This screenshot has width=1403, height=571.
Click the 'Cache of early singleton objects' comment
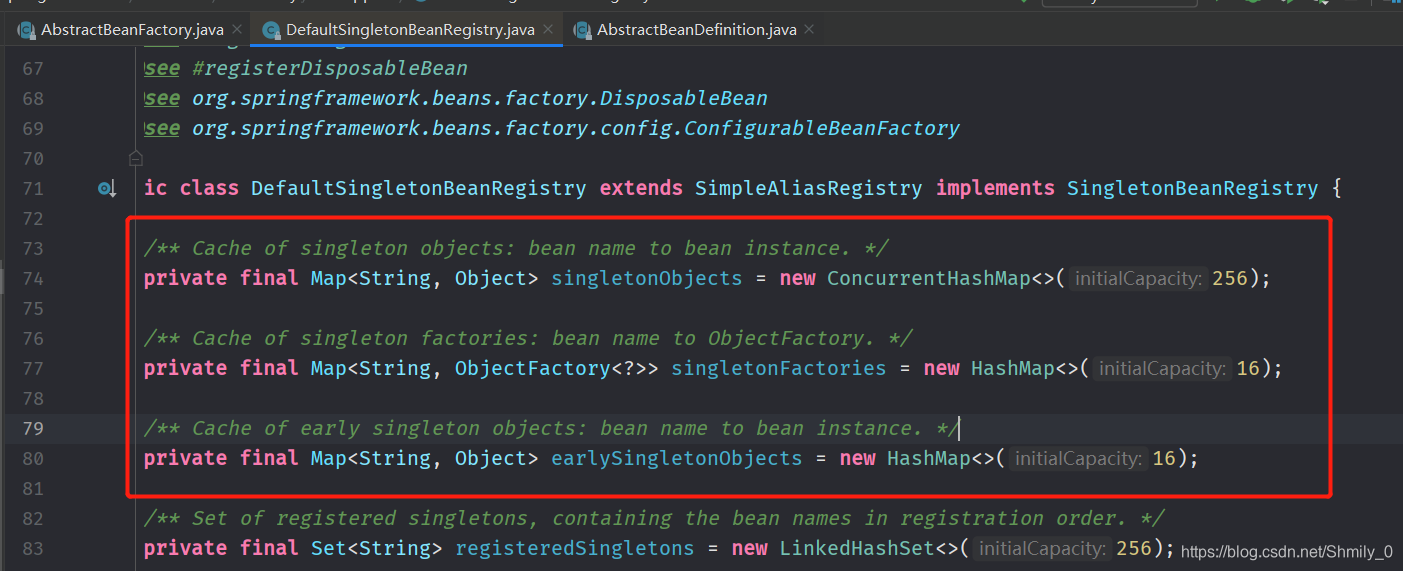coord(552,428)
